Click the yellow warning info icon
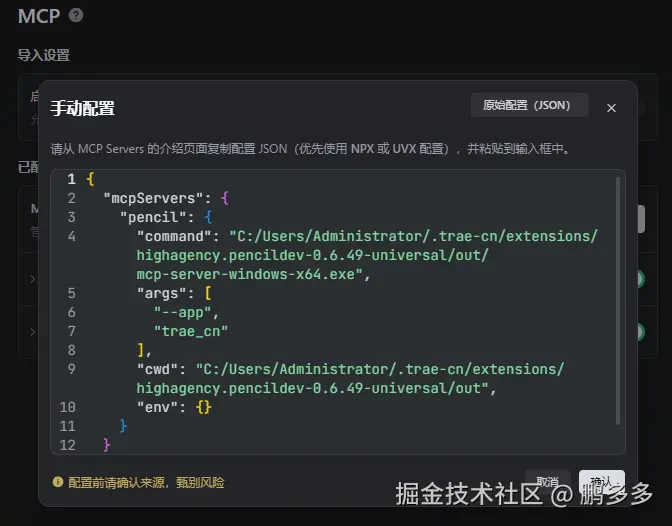The image size is (672, 526). point(58,482)
